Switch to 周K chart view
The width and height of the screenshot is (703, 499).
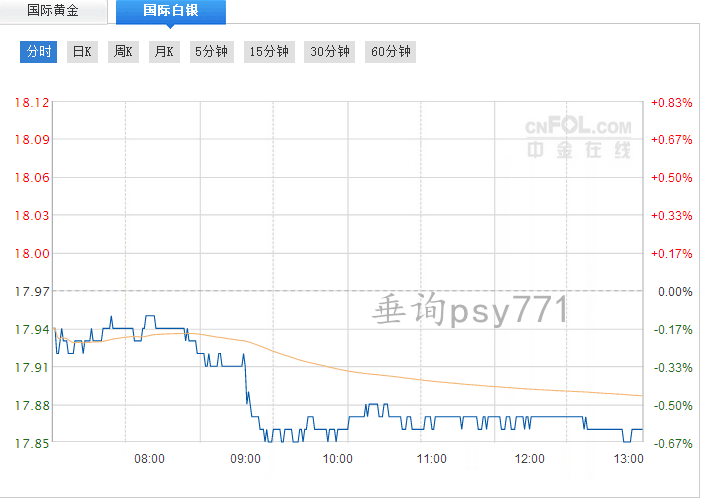pyautogui.click(x=123, y=52)
